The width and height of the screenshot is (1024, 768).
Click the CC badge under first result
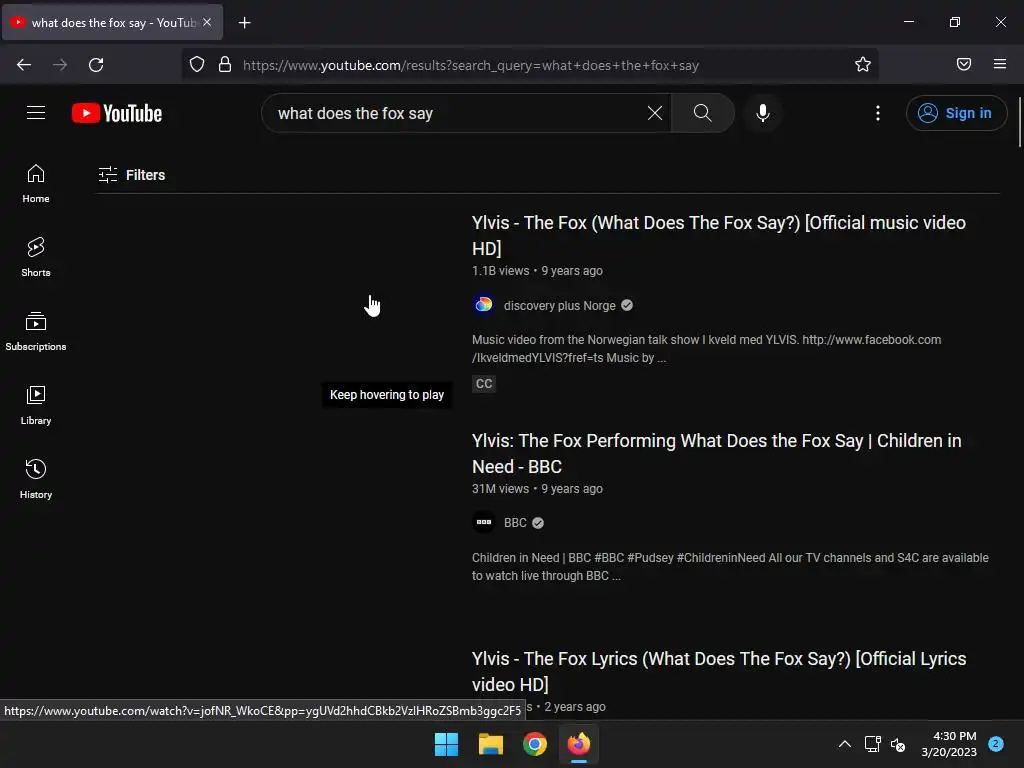pyautogui.click(x=484, y=383)
